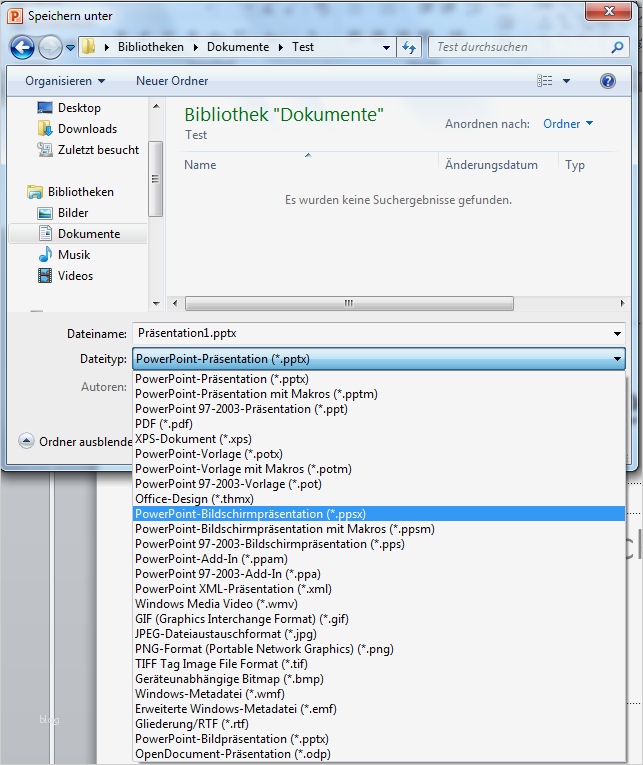Choose PowerPoint 97-2003-Vorlage (*.pot)

[x=379, y=484]
